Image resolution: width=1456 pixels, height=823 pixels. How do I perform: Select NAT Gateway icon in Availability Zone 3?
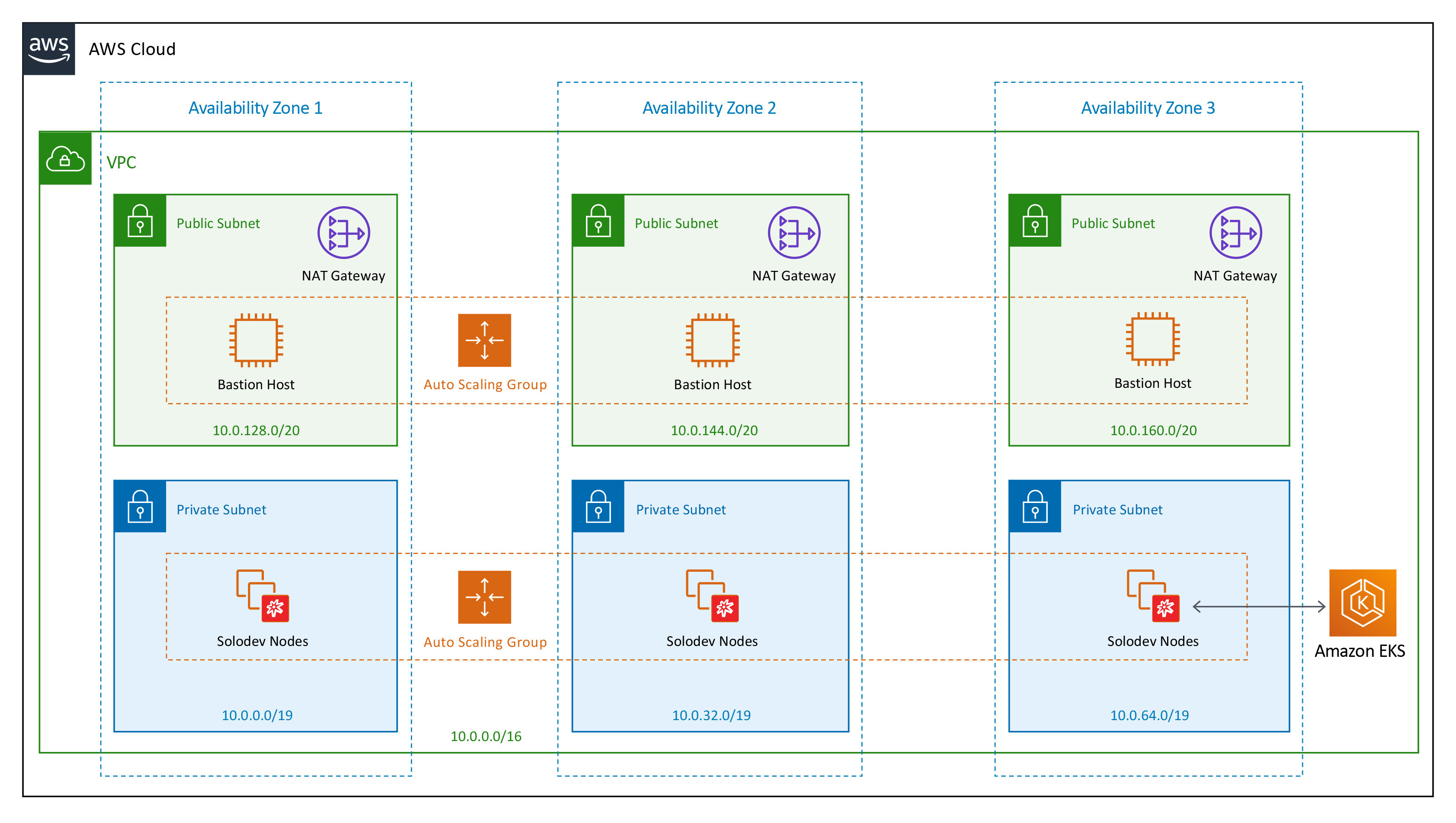point(1235,233)
